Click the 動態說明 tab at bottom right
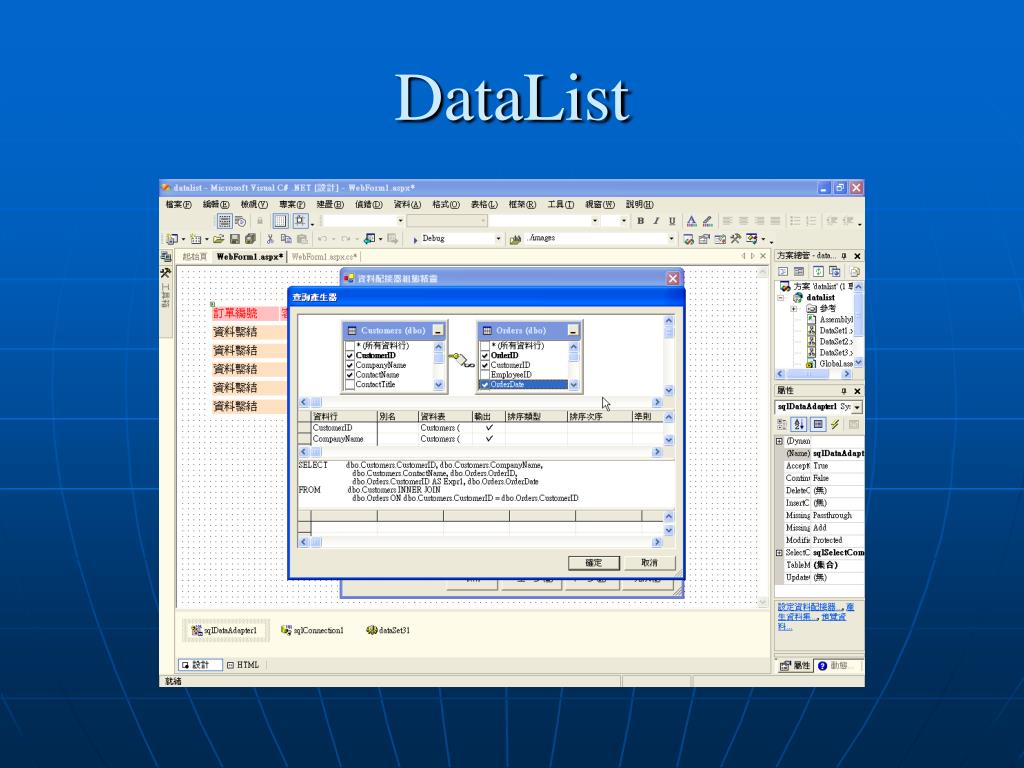1024x768 pixels. (839, 665)
